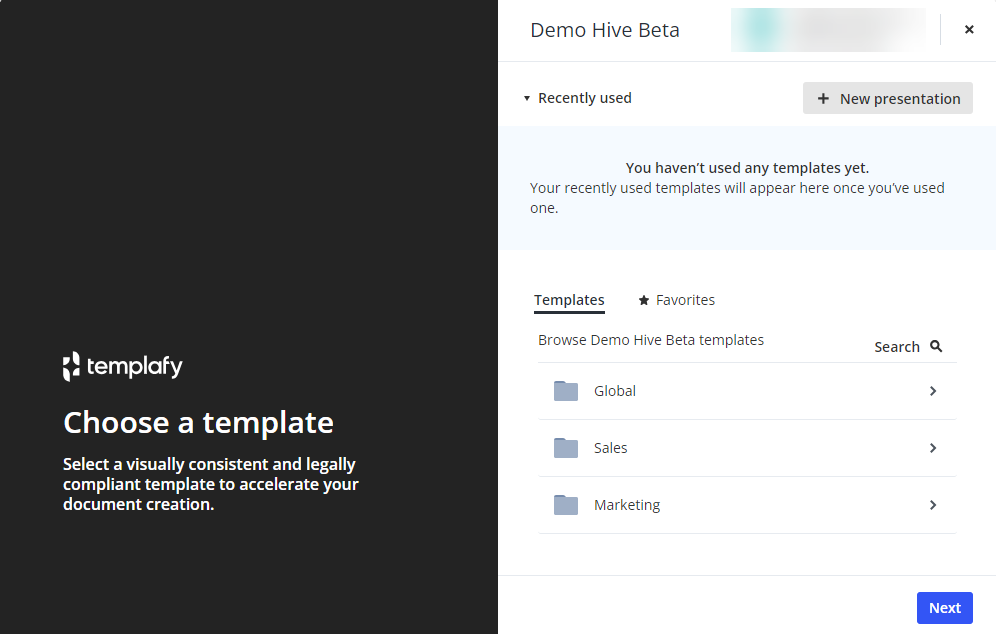Click 'Browse Demo Hive Beta templates' text

(650, 340)
